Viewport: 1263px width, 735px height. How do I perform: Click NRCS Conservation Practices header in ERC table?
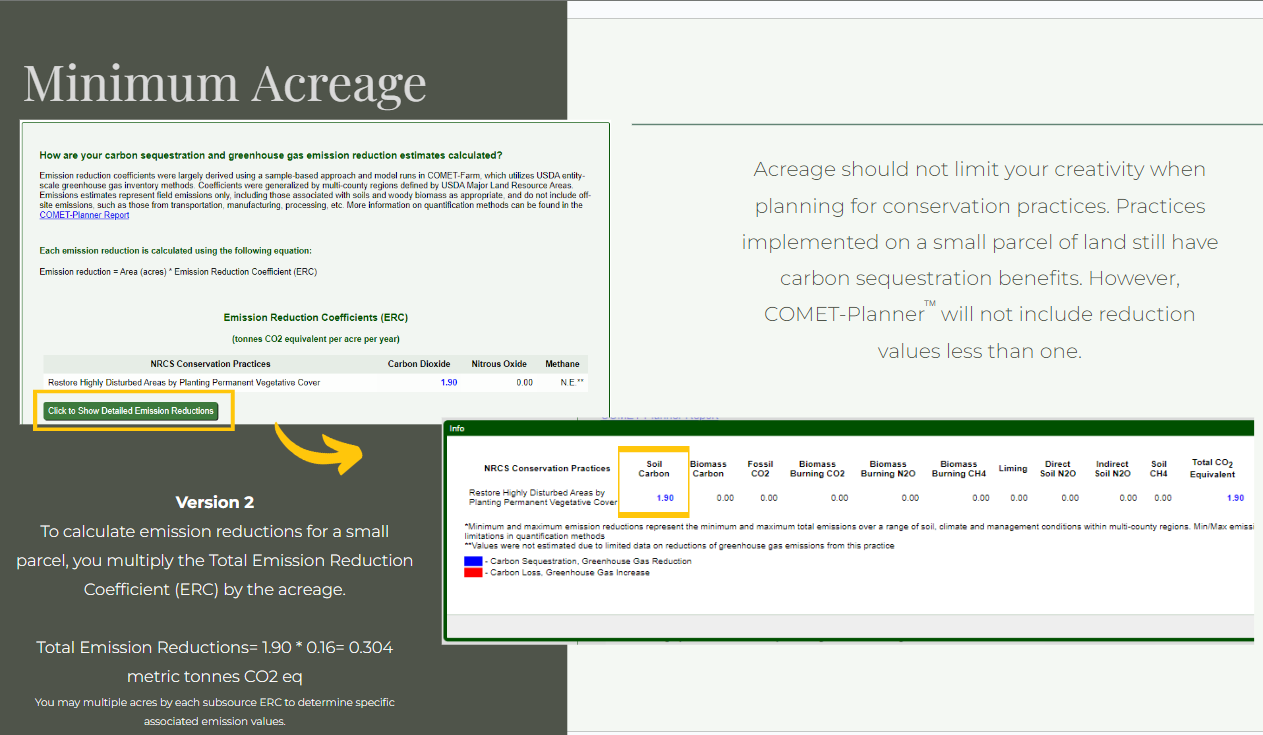[x=210, y=364]
